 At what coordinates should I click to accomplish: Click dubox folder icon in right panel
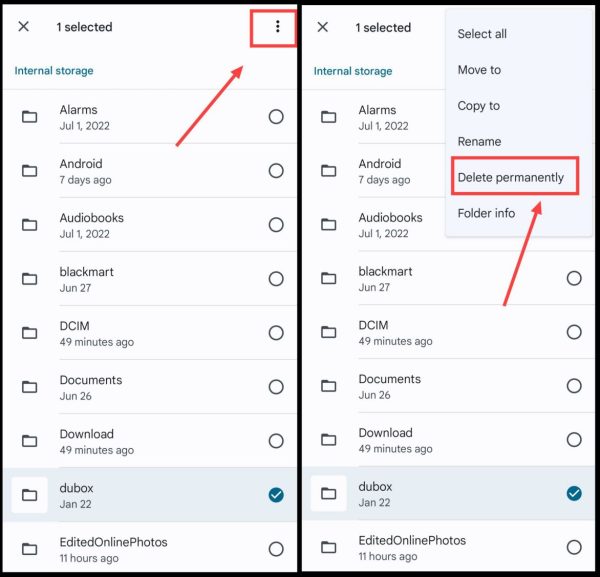pyautogui.click(x=328, y=493)
